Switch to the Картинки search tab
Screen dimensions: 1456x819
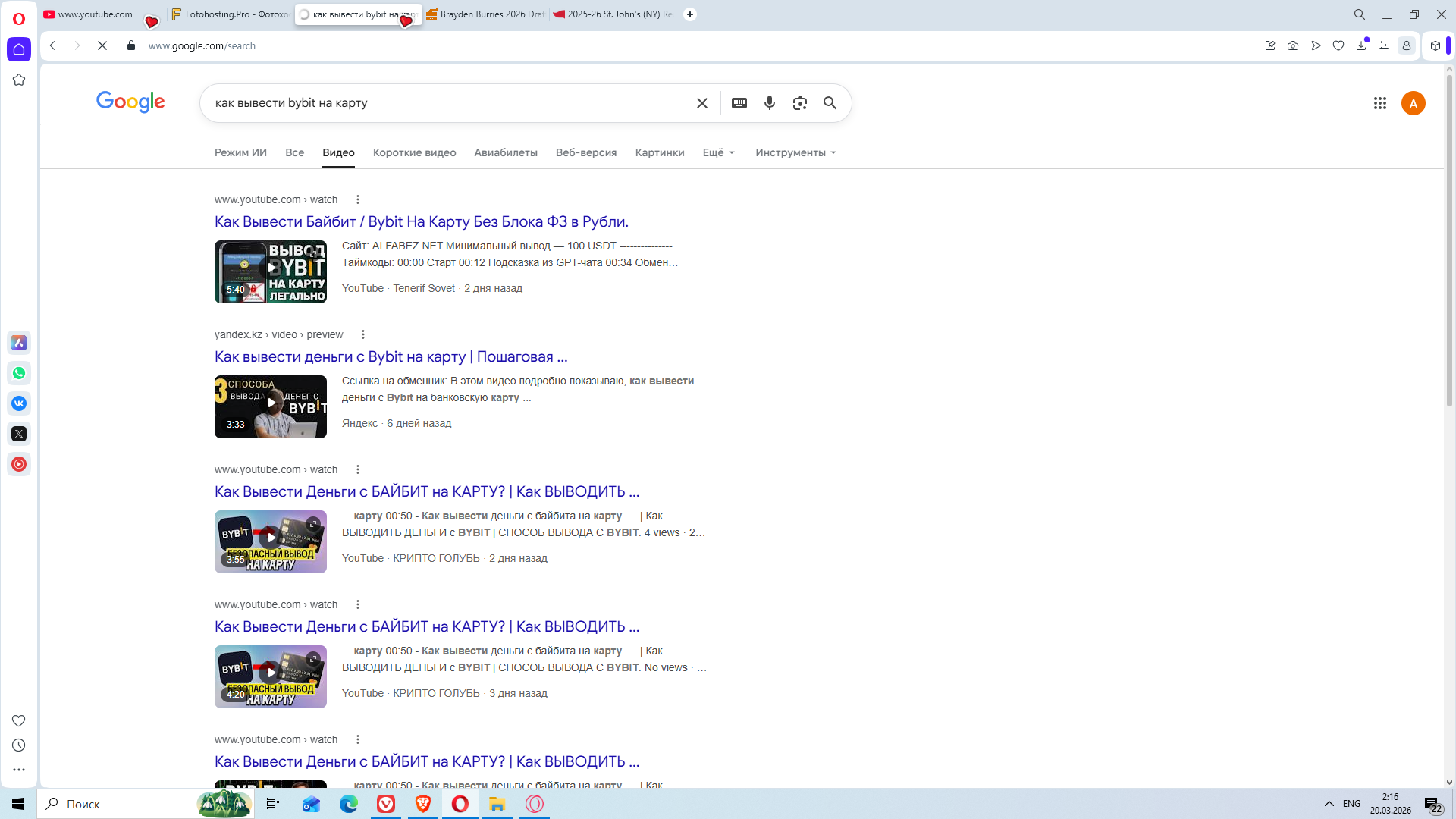click(x=659, y=152)
